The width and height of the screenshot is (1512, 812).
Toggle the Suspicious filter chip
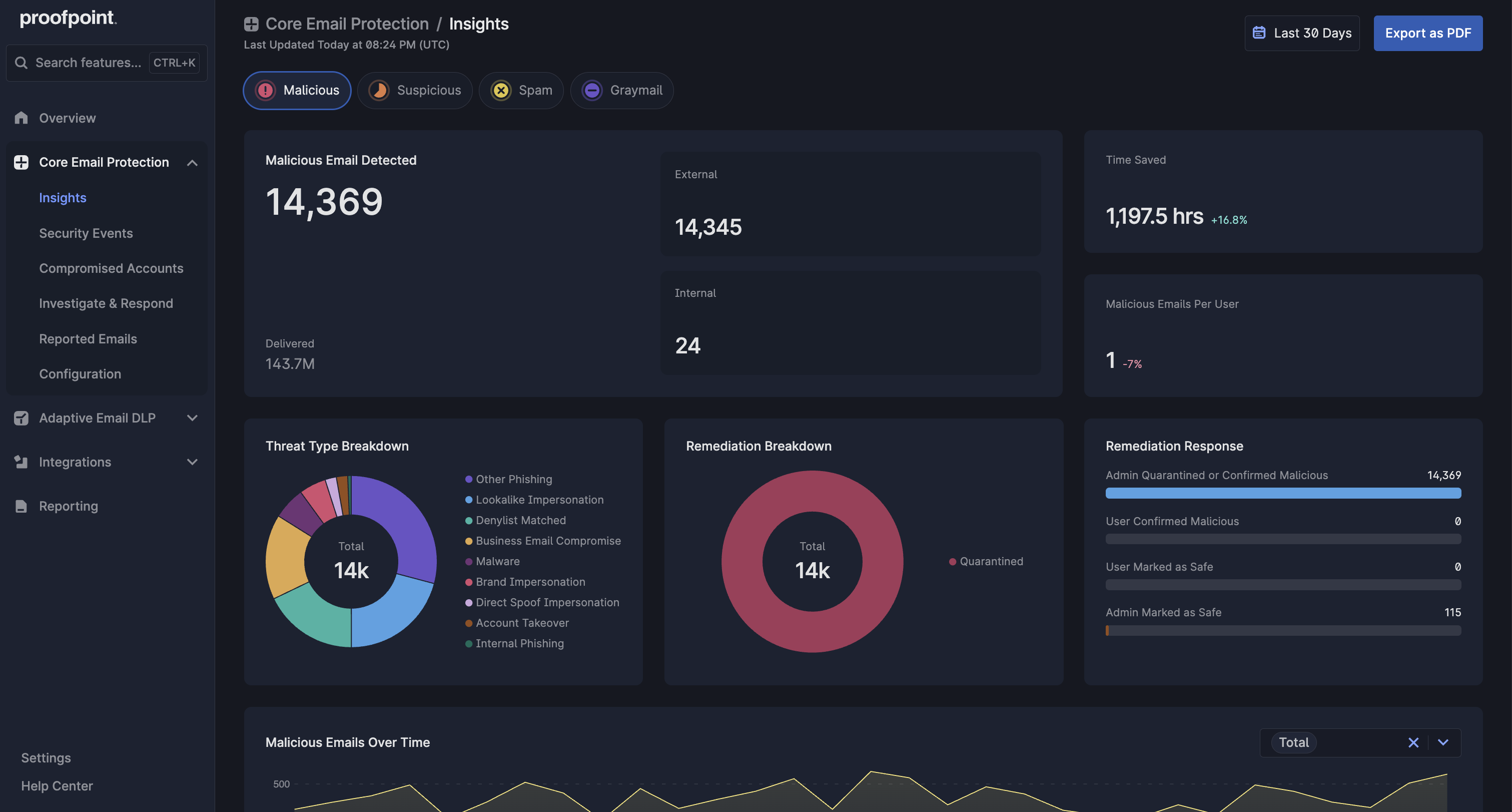pos(414,91)
